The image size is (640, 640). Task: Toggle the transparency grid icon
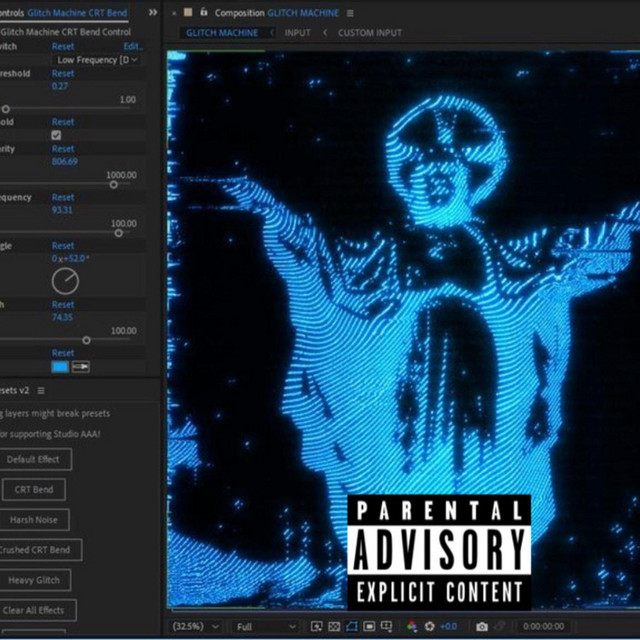click(x=369, y=627)
